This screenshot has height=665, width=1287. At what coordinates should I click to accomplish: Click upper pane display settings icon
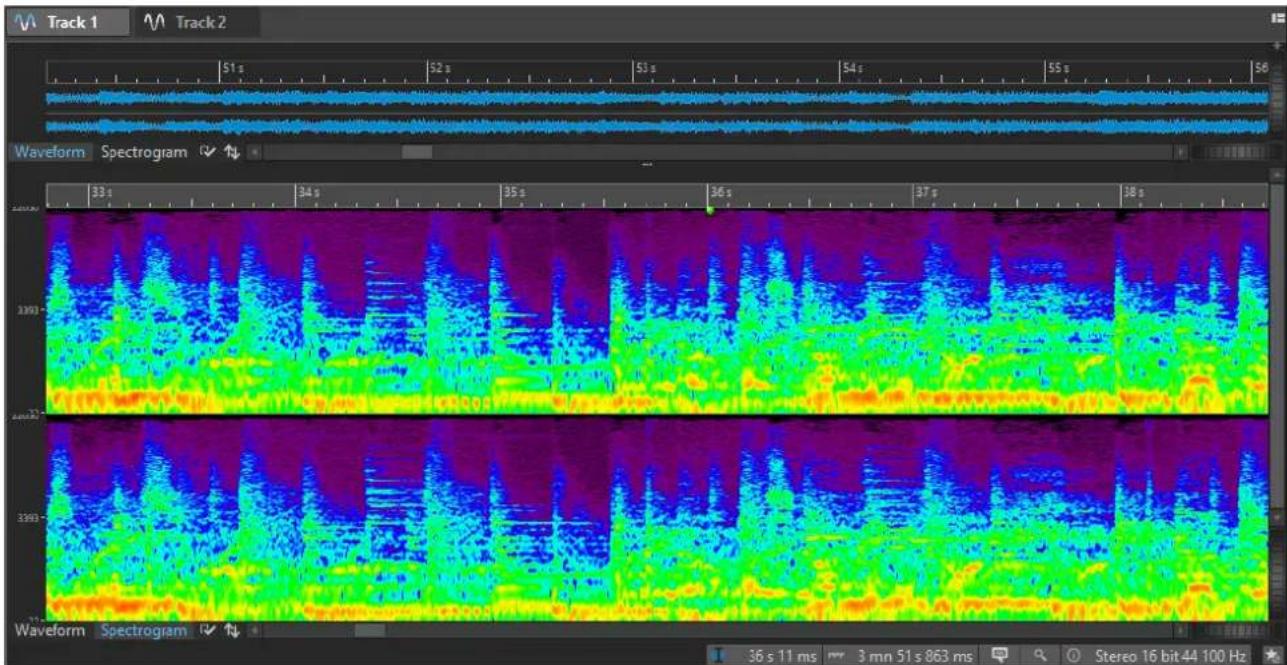(207, 152)
